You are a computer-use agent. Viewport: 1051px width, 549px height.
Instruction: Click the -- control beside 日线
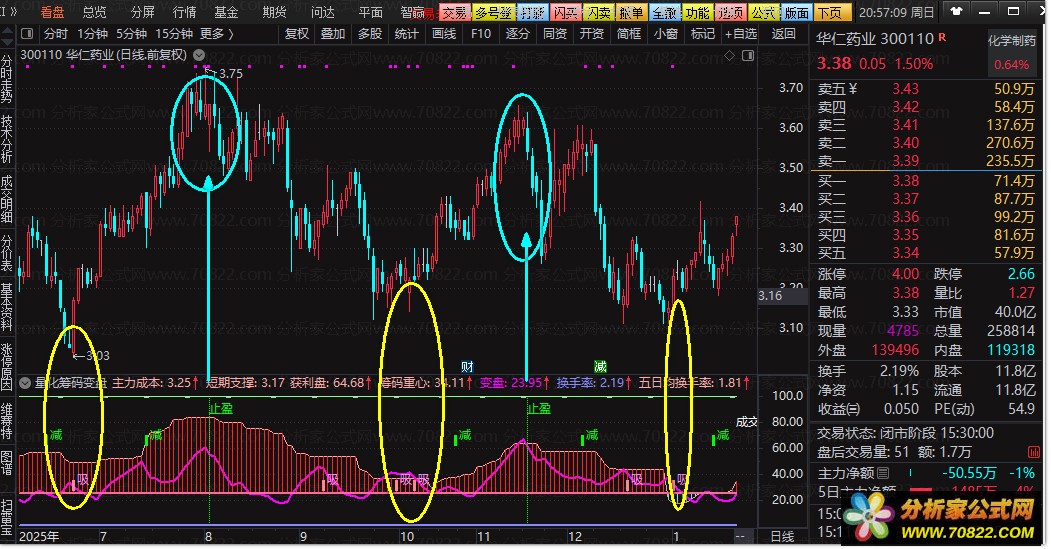point(740,537)
